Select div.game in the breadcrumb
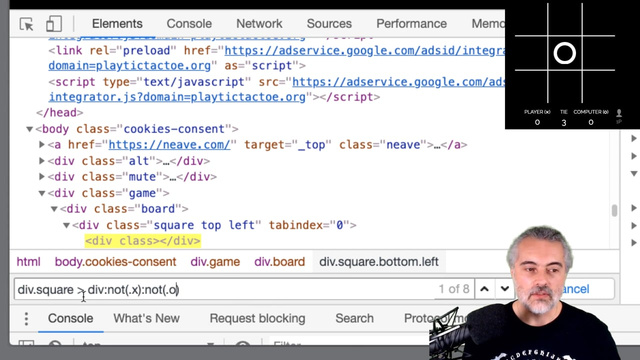The width and height of the screenshot is (640, 360). point(215,262)
